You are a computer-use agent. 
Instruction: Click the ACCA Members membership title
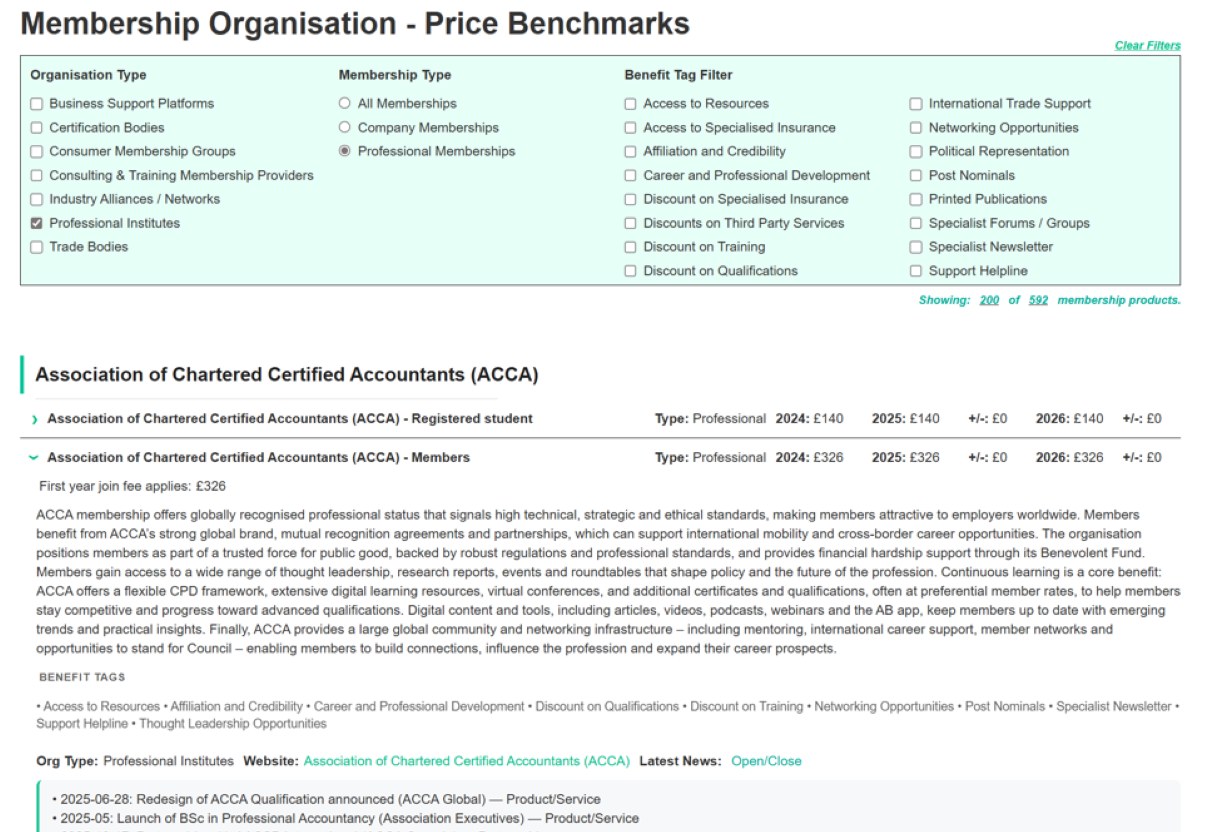258,458
